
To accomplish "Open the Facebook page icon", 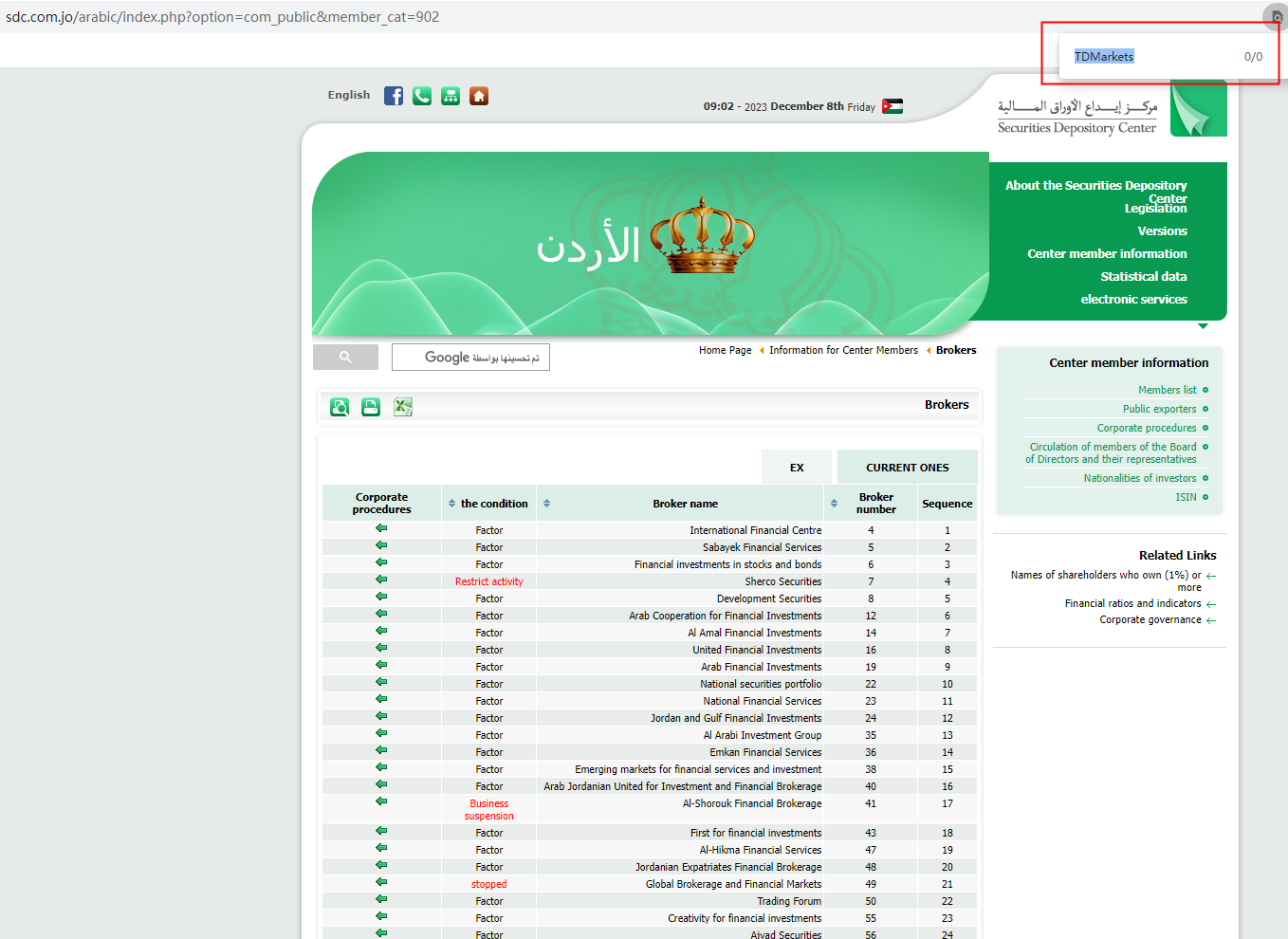I will [394, 96].
